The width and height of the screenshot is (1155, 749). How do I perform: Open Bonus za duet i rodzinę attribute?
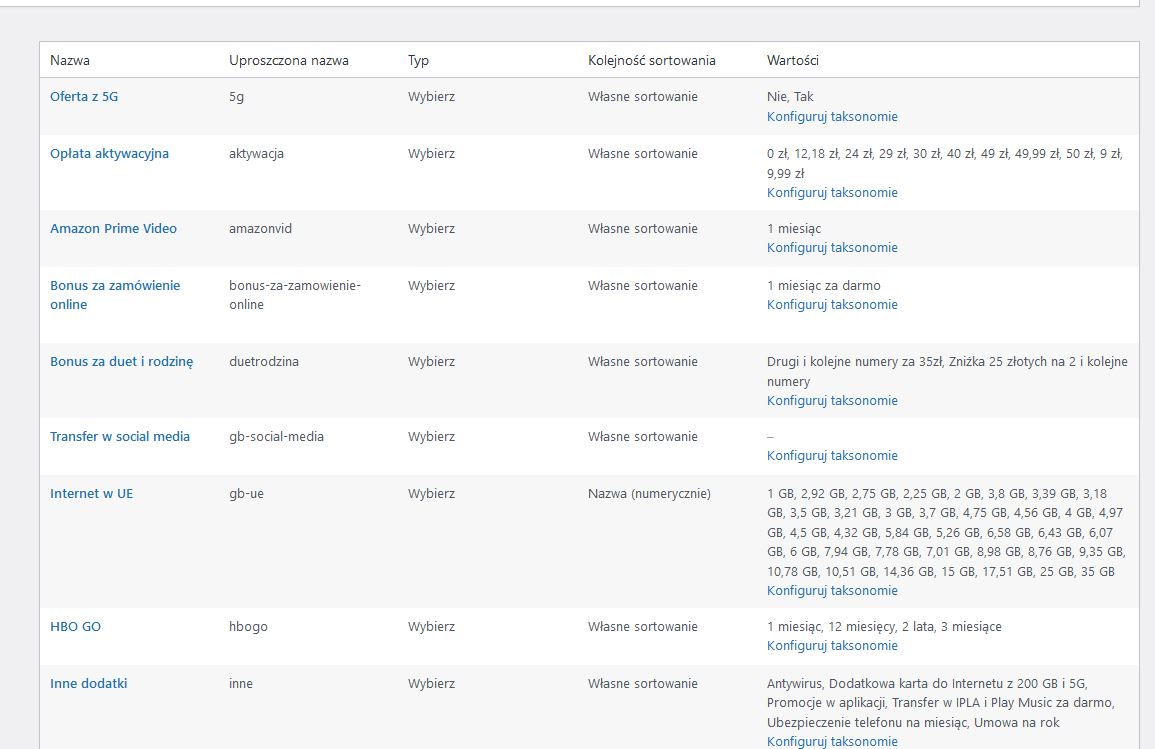tap(122, 362)
